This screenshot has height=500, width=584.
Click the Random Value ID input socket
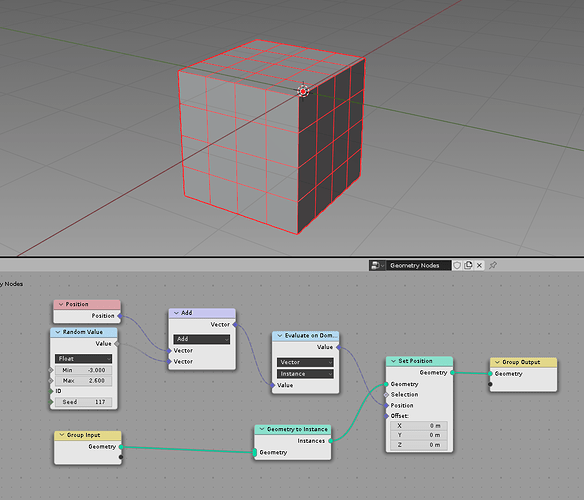(x=51, y=391)
